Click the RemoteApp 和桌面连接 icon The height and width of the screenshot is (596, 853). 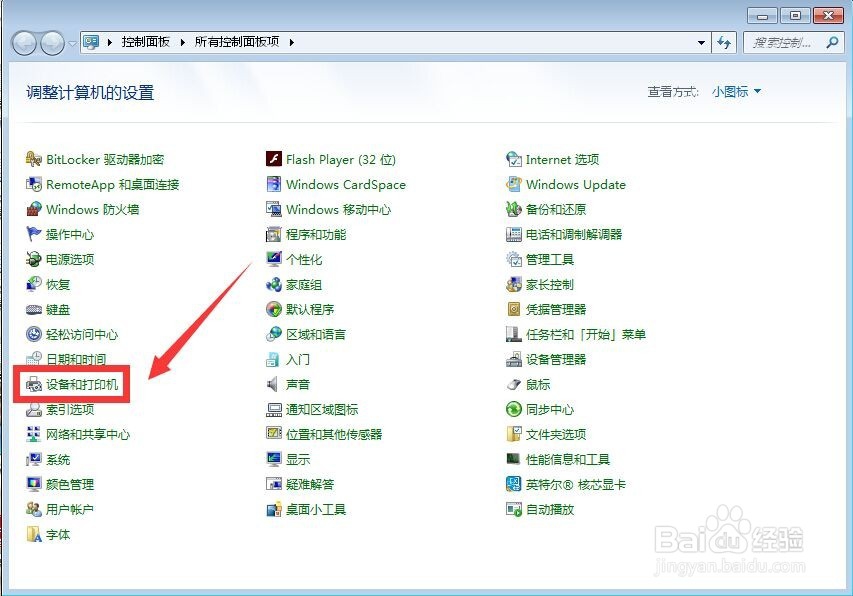(34, 184)
